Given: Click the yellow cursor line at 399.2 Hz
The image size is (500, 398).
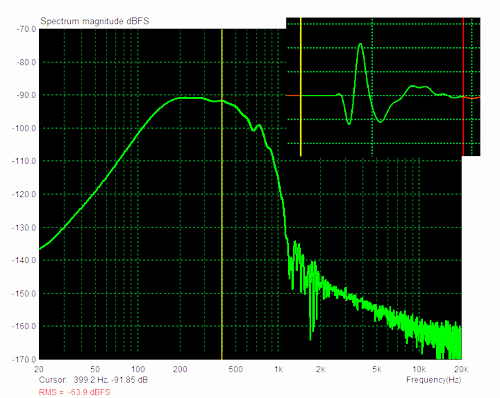Looking at the screenshot, I should pyautogui.click(x=222, y=194).
